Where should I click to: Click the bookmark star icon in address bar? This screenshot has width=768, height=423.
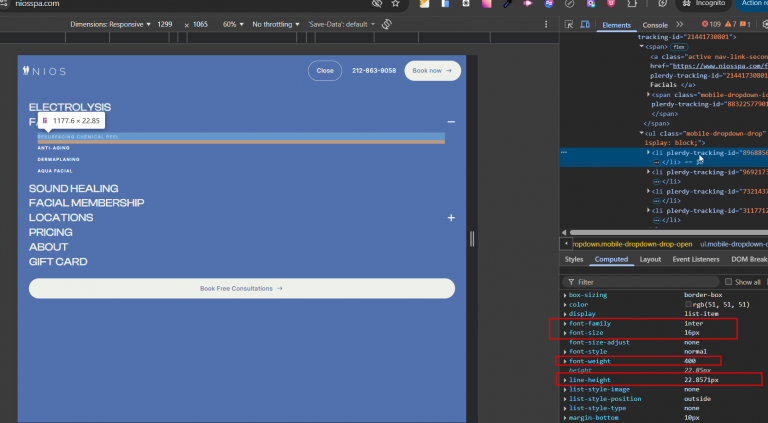[x=396, y=3]
